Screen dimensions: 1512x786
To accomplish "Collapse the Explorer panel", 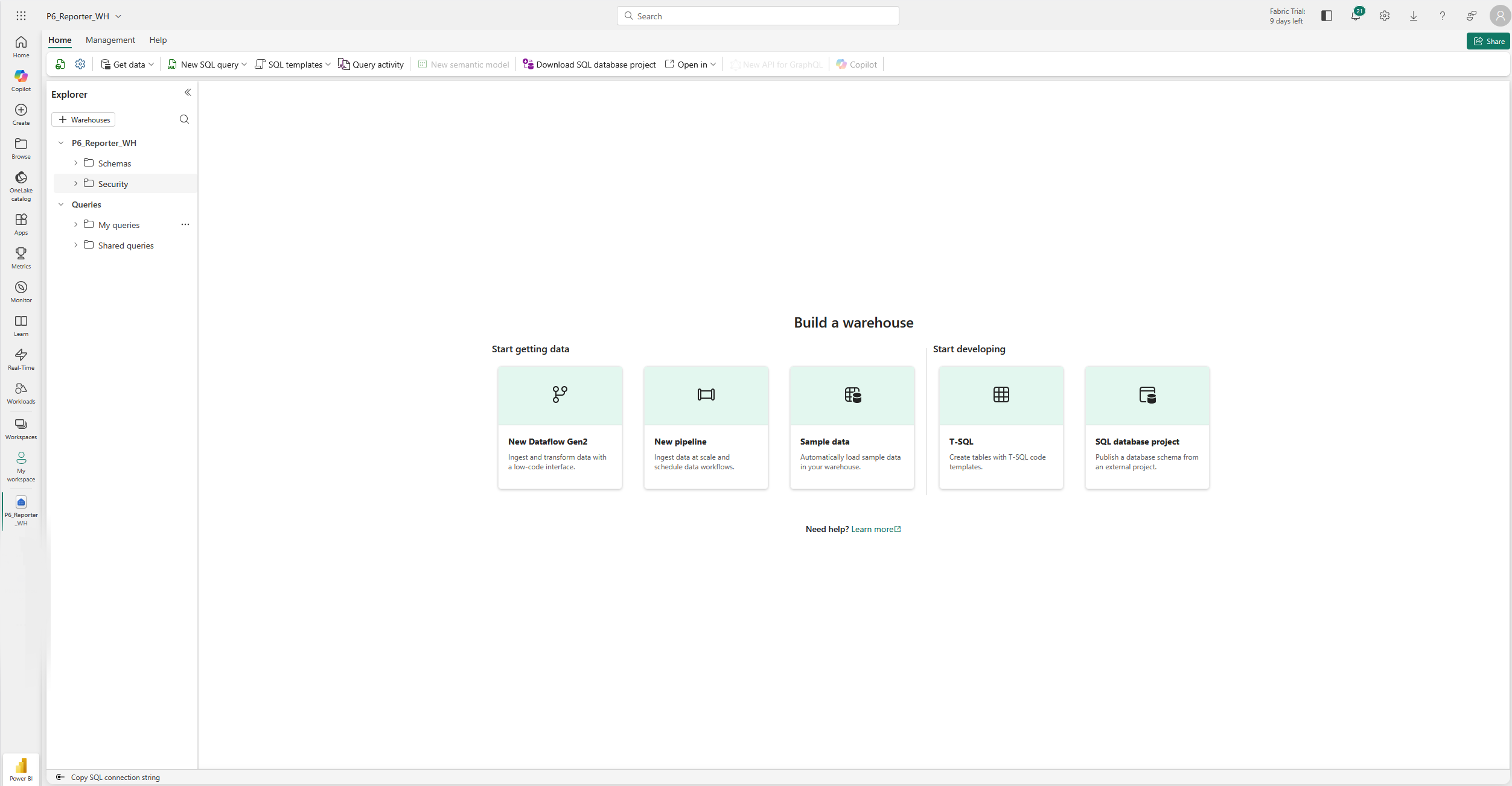I will coord(187,92).
